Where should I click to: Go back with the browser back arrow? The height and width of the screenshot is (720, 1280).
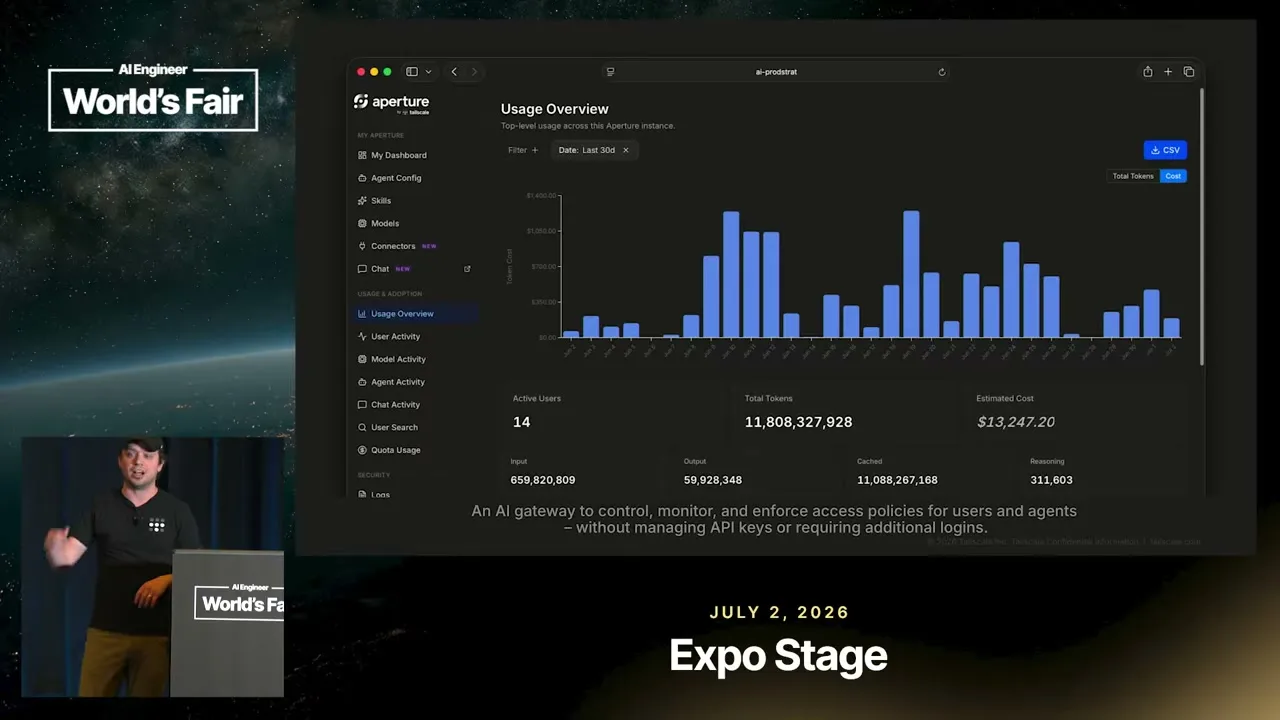click(454, 72)
